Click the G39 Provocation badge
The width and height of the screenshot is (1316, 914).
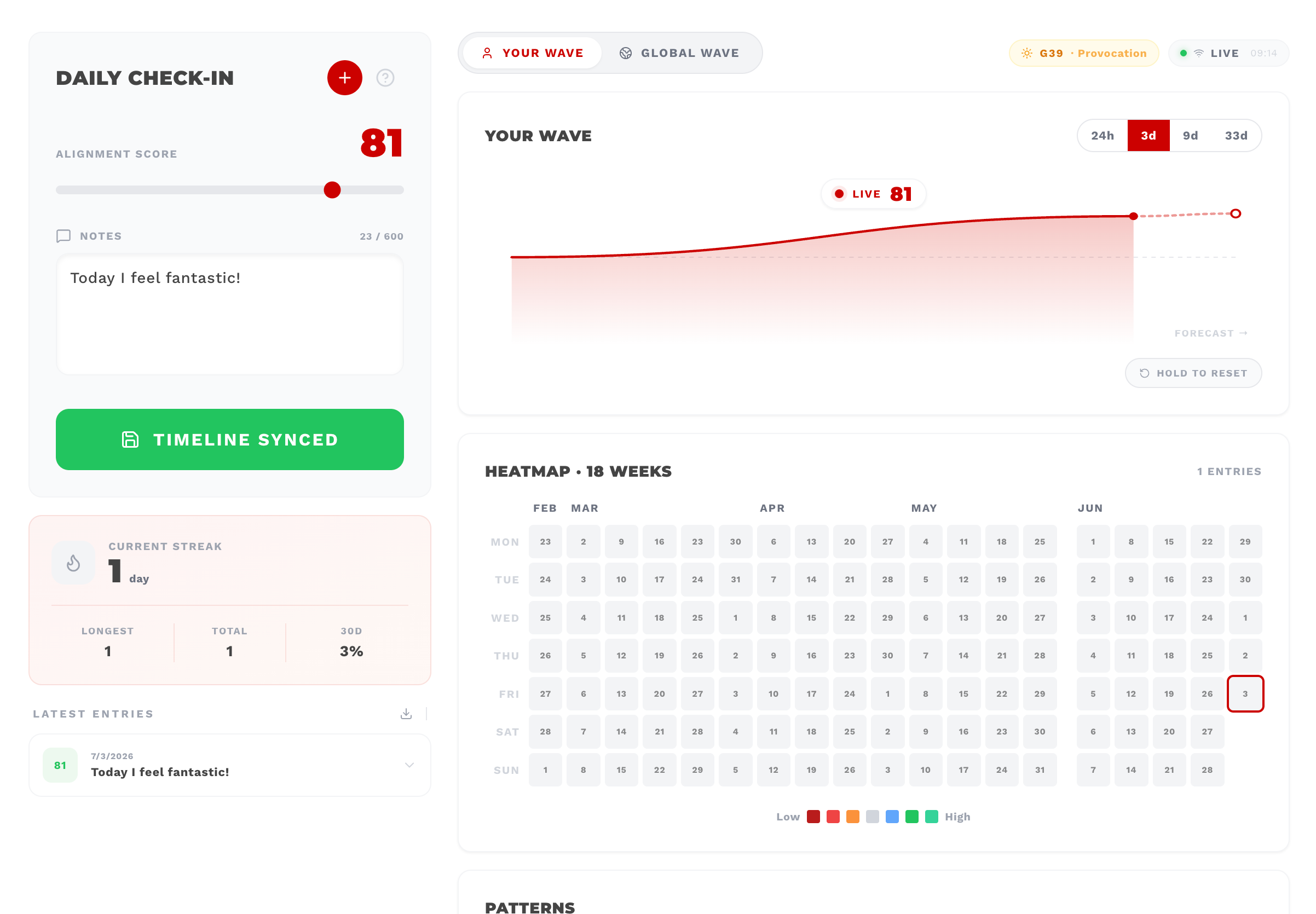coord(1083,53)
